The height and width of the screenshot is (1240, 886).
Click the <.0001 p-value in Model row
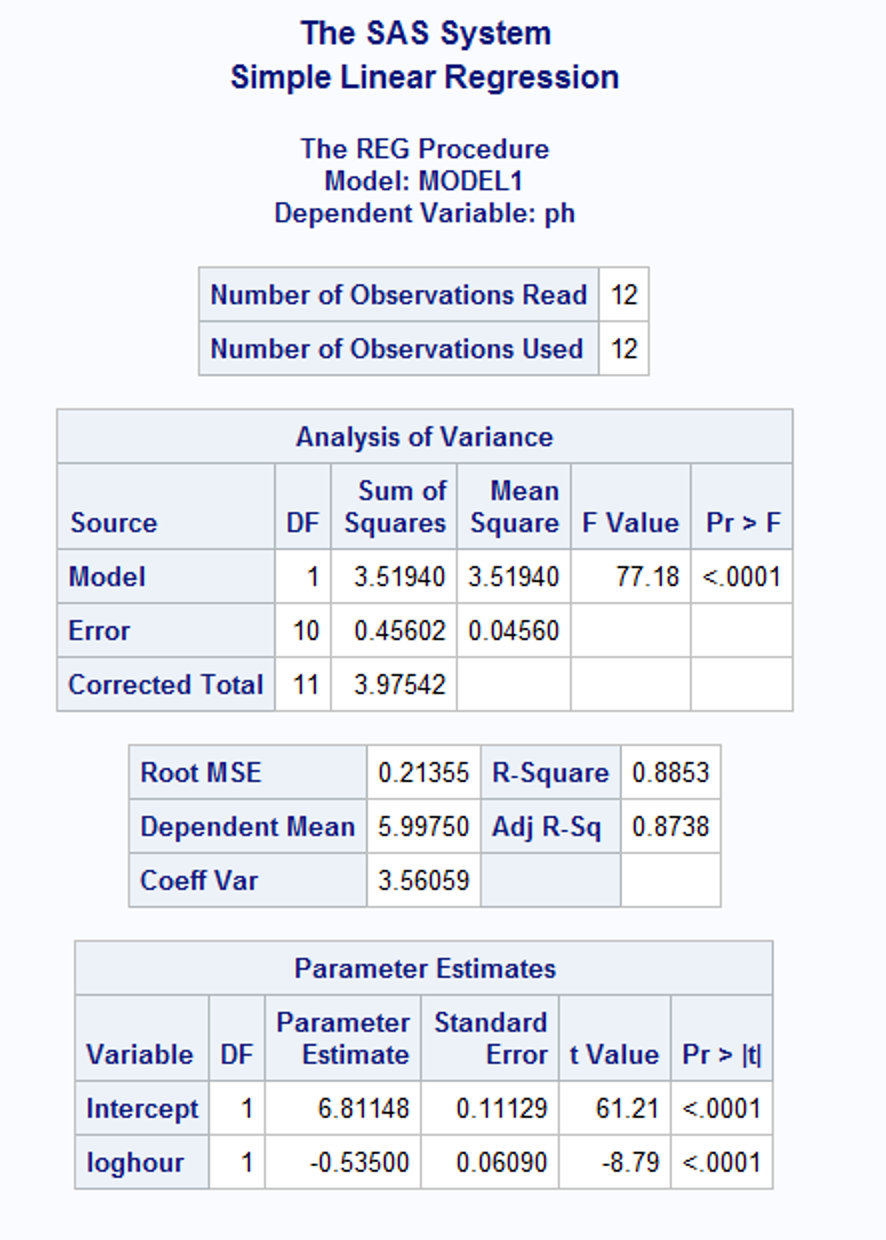741,577
